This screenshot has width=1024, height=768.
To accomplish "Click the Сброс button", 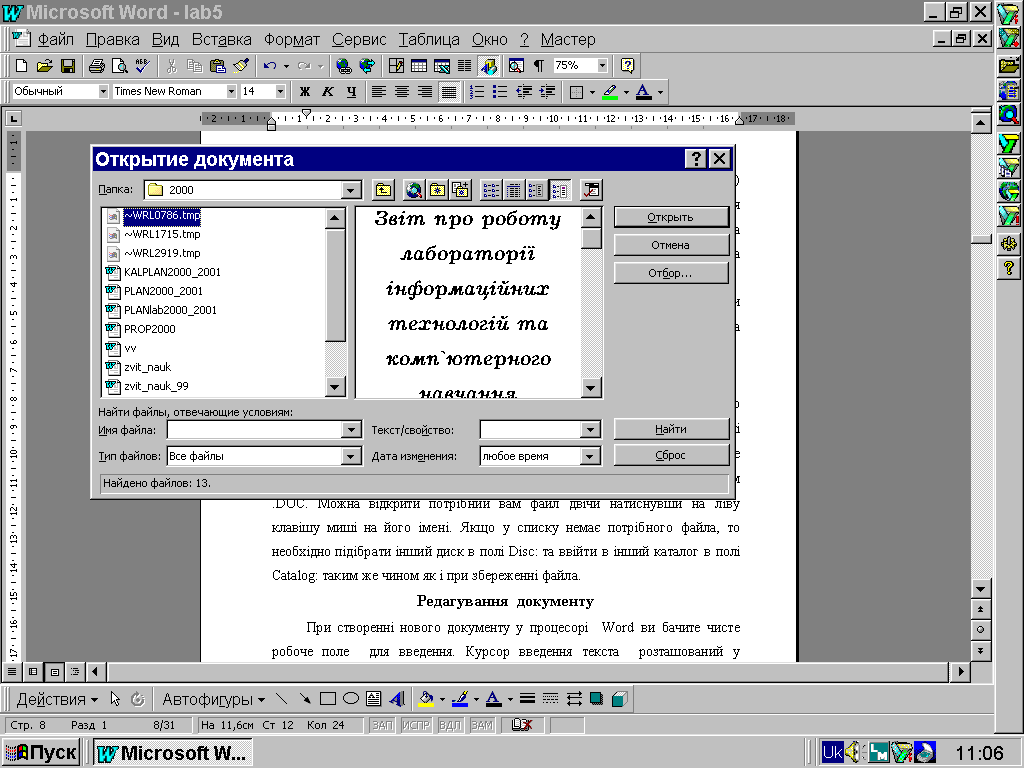I will (x=671, y=455).
